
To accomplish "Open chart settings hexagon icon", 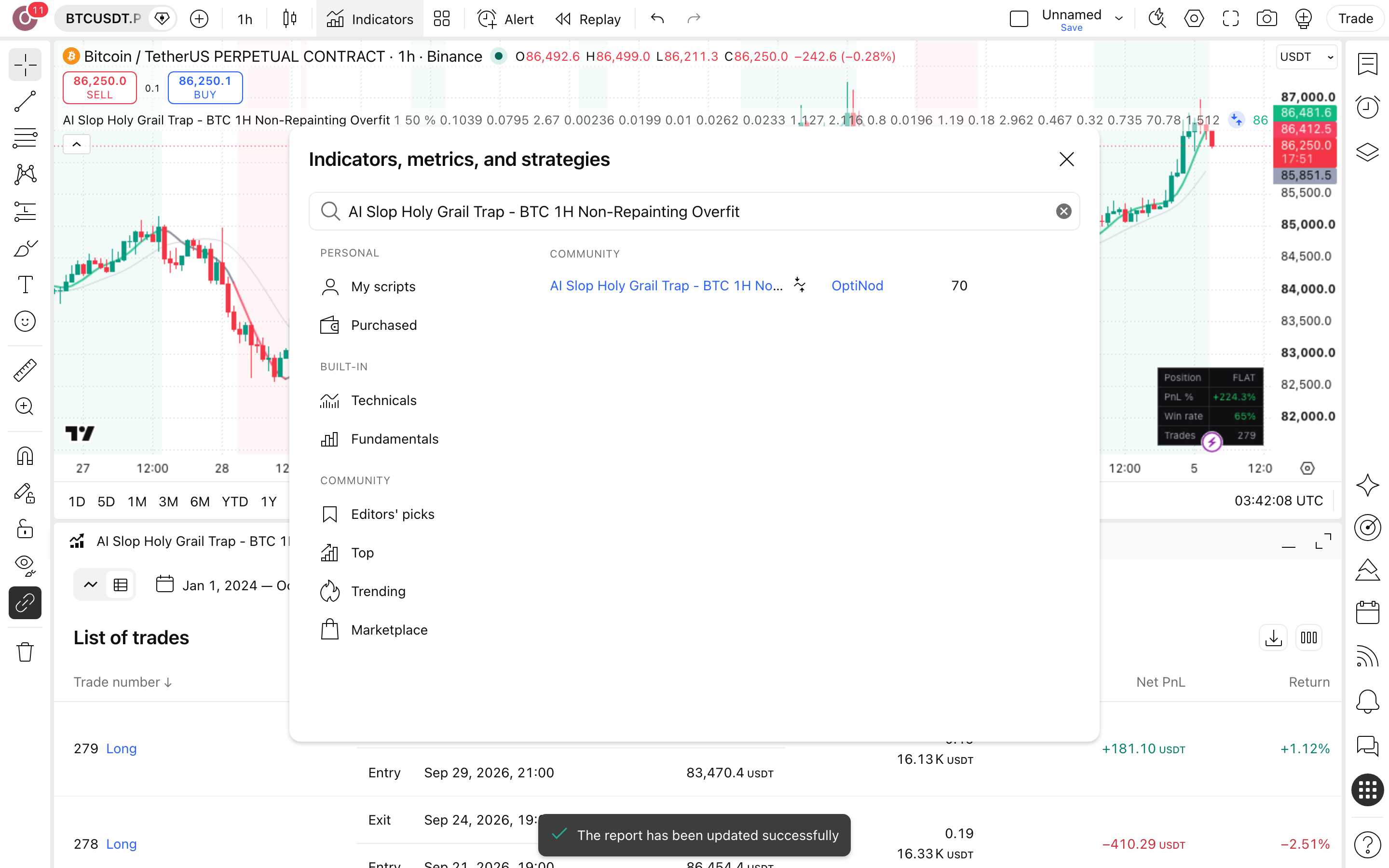I will pyautogui.click(x=1194, y=19).
